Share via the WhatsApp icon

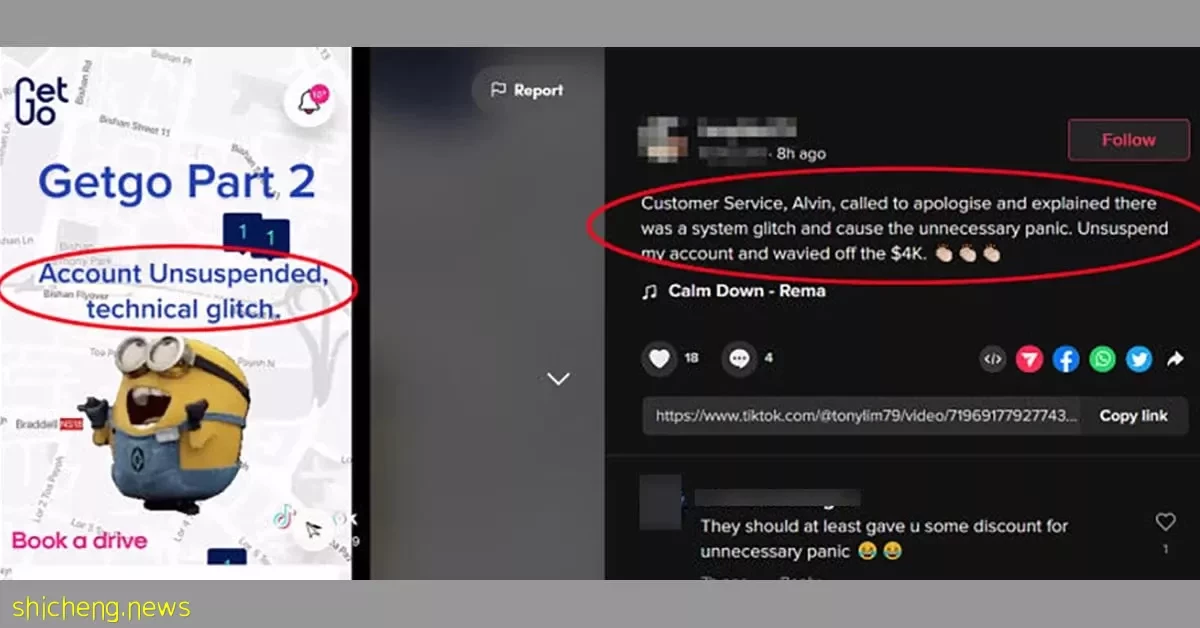pos(1102,359)
